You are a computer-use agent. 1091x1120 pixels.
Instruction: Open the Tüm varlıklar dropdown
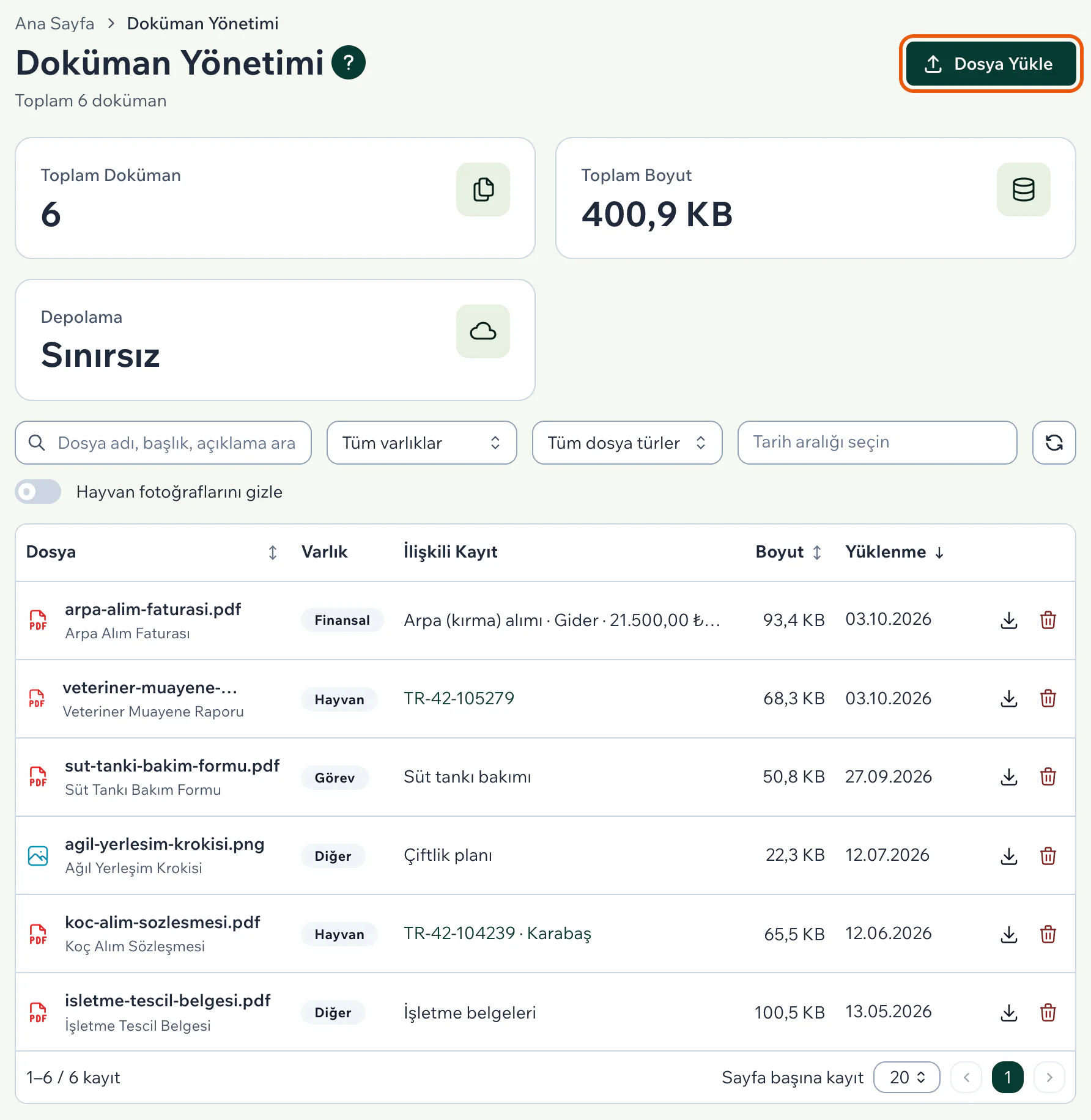pyautogui.click(x=422, y=443)
